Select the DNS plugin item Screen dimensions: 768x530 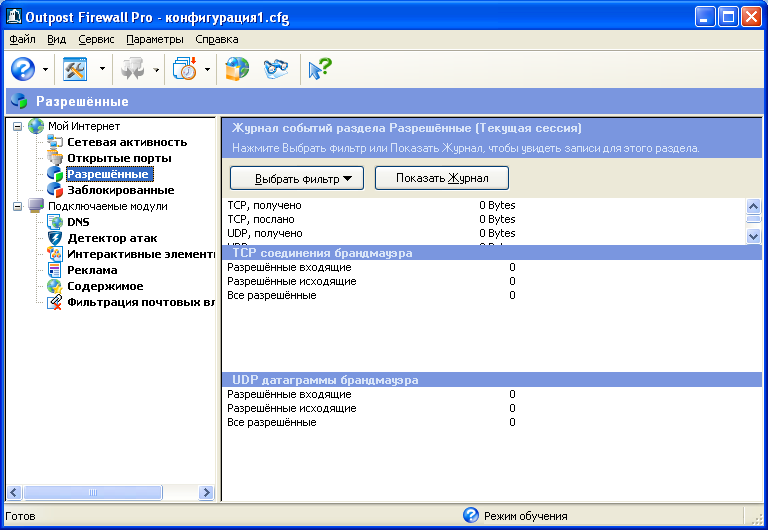point(78,222)
